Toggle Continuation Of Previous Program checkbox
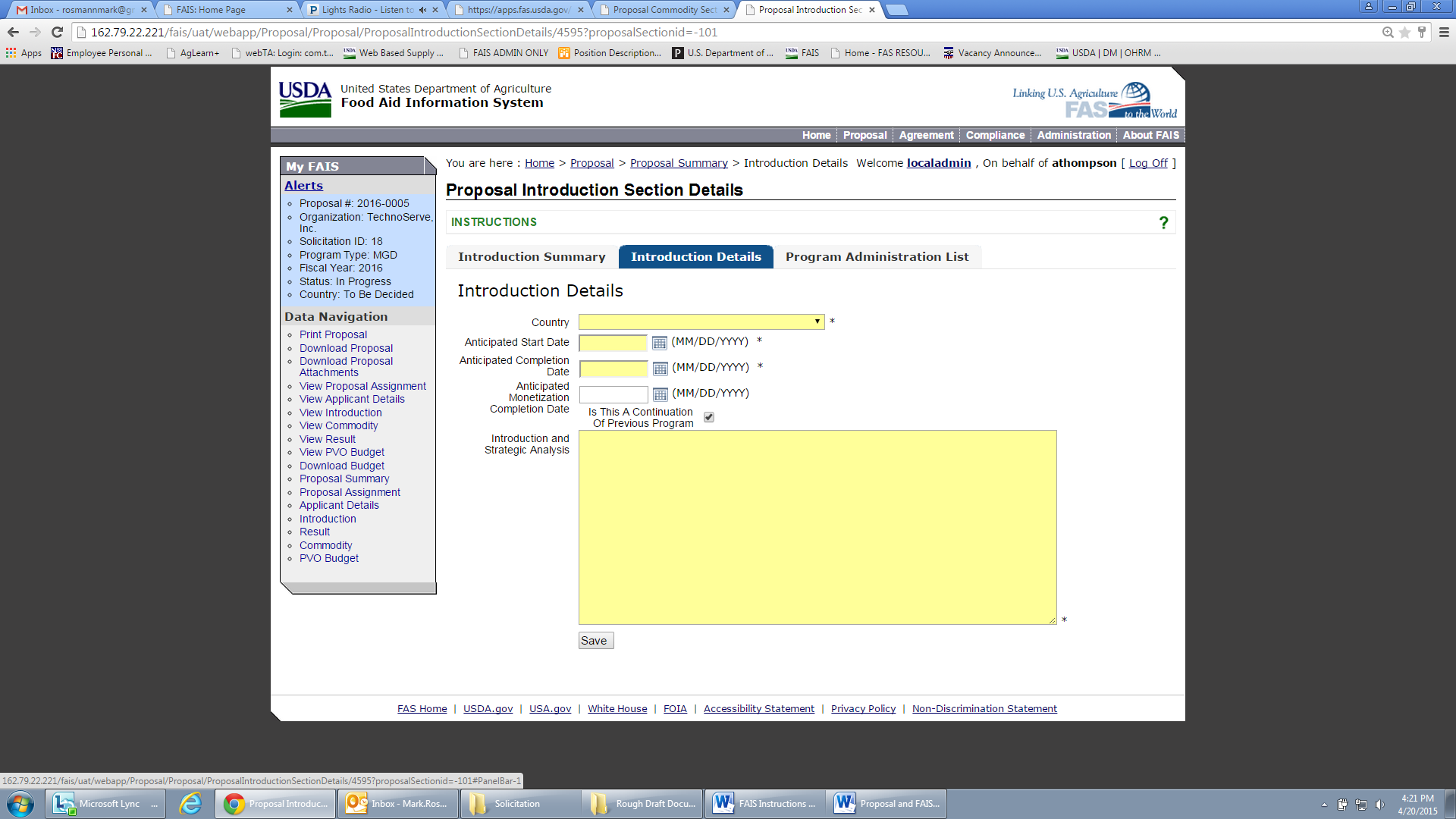The height and width of the screenshot is (819, 1456). (708, 417)
